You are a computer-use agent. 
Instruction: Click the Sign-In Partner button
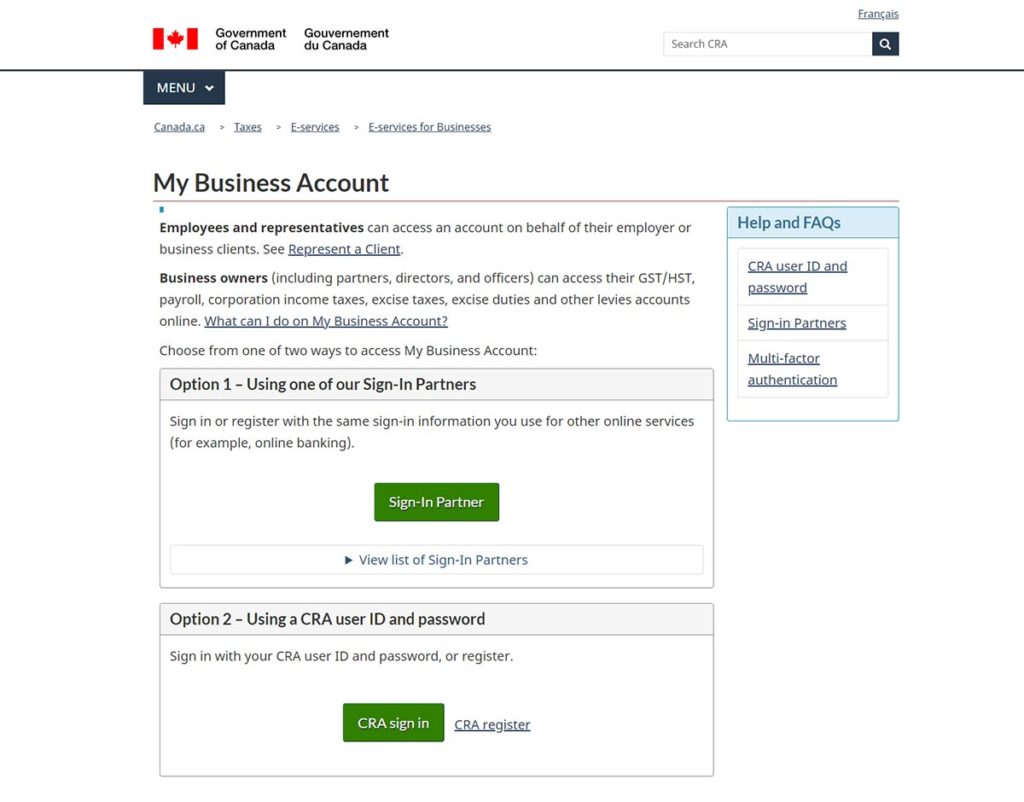[x=436, y=502]
